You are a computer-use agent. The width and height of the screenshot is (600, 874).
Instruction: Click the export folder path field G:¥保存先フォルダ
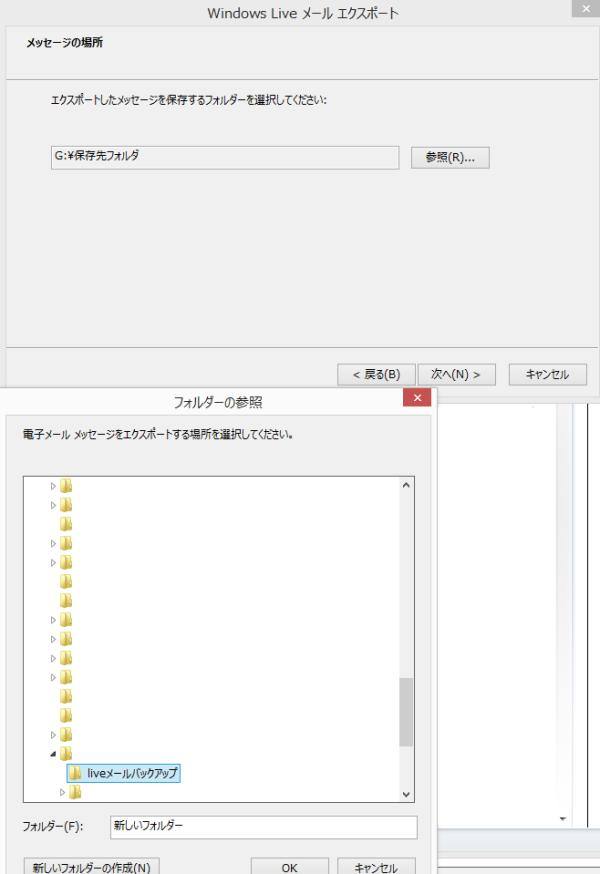pos(225,157)
